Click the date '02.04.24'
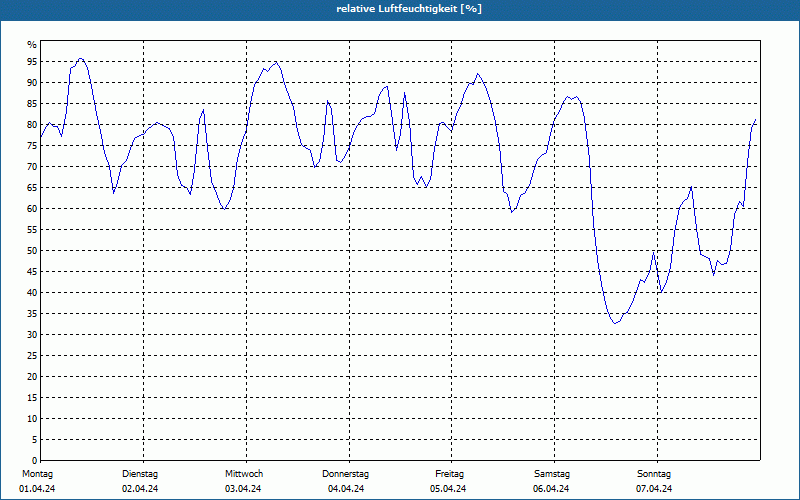This screenshot has height=500, width=800. click(140, 489)
